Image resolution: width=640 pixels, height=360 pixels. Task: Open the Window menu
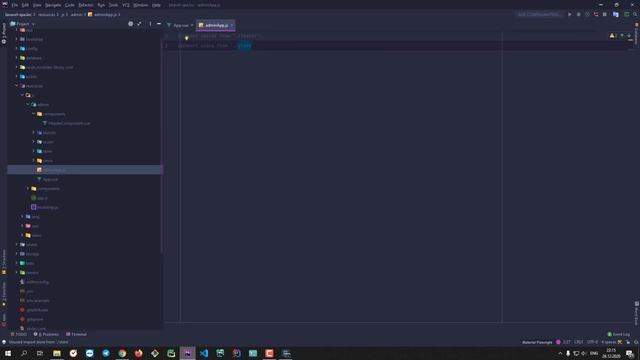[141, 5]
